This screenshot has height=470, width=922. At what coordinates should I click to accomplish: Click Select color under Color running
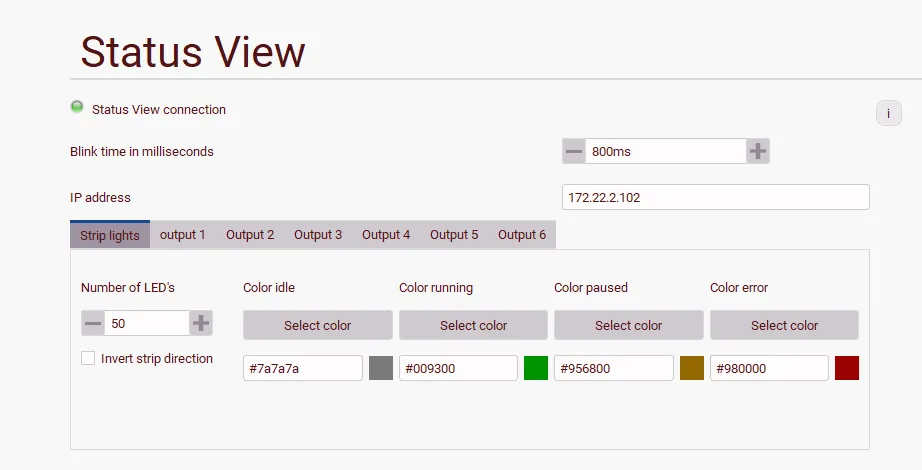(x=473, y=325)
